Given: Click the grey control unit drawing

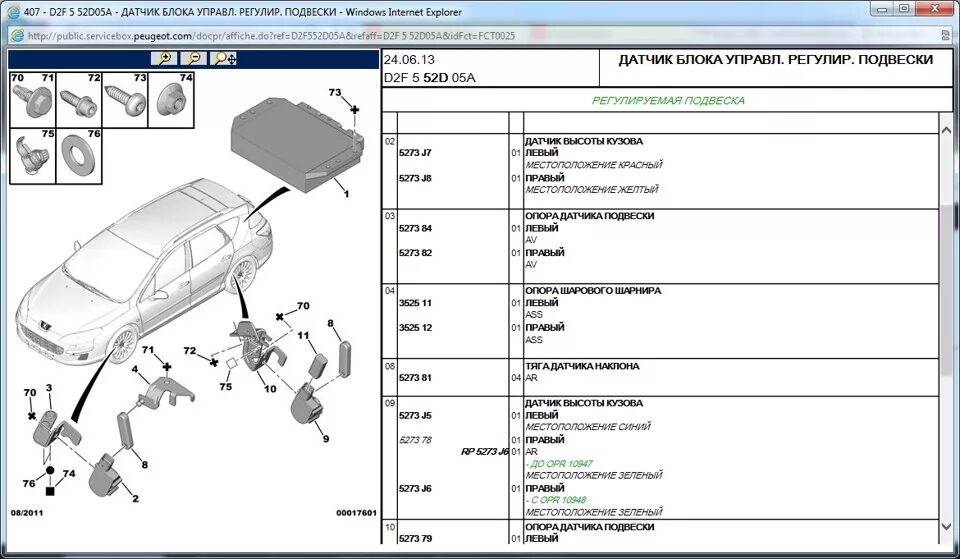Looking at the screenshot, I should [296, 145].
